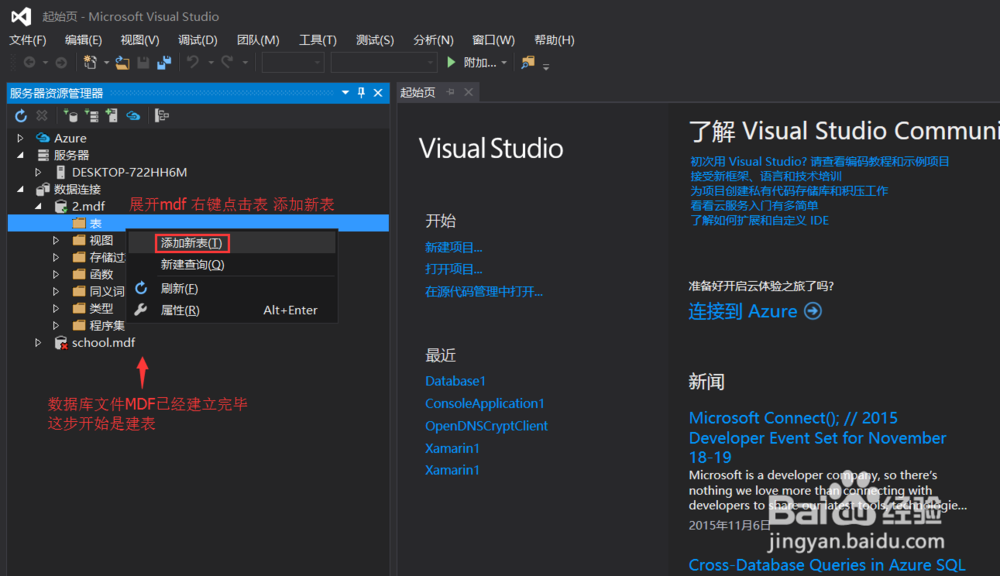This screenshot has height=576, width=1000.
Task: Expand the Functions (函数) folder
Action: pyautogui.click(x=56, y=274)
